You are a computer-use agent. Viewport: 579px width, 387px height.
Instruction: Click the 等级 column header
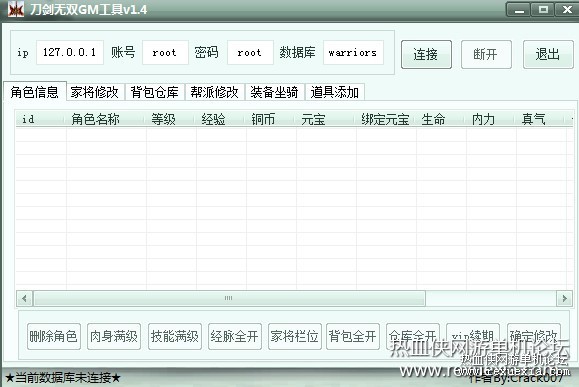[171, 119]
